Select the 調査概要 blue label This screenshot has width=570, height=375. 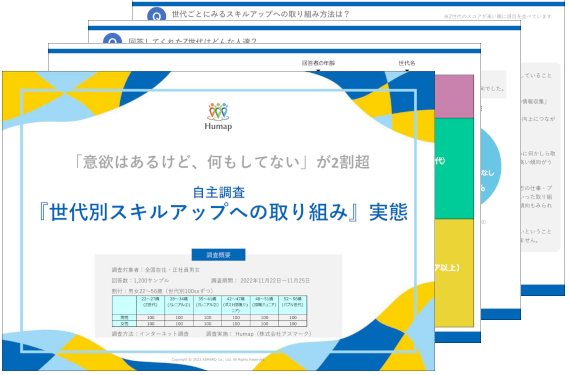(x=218, y=255)
